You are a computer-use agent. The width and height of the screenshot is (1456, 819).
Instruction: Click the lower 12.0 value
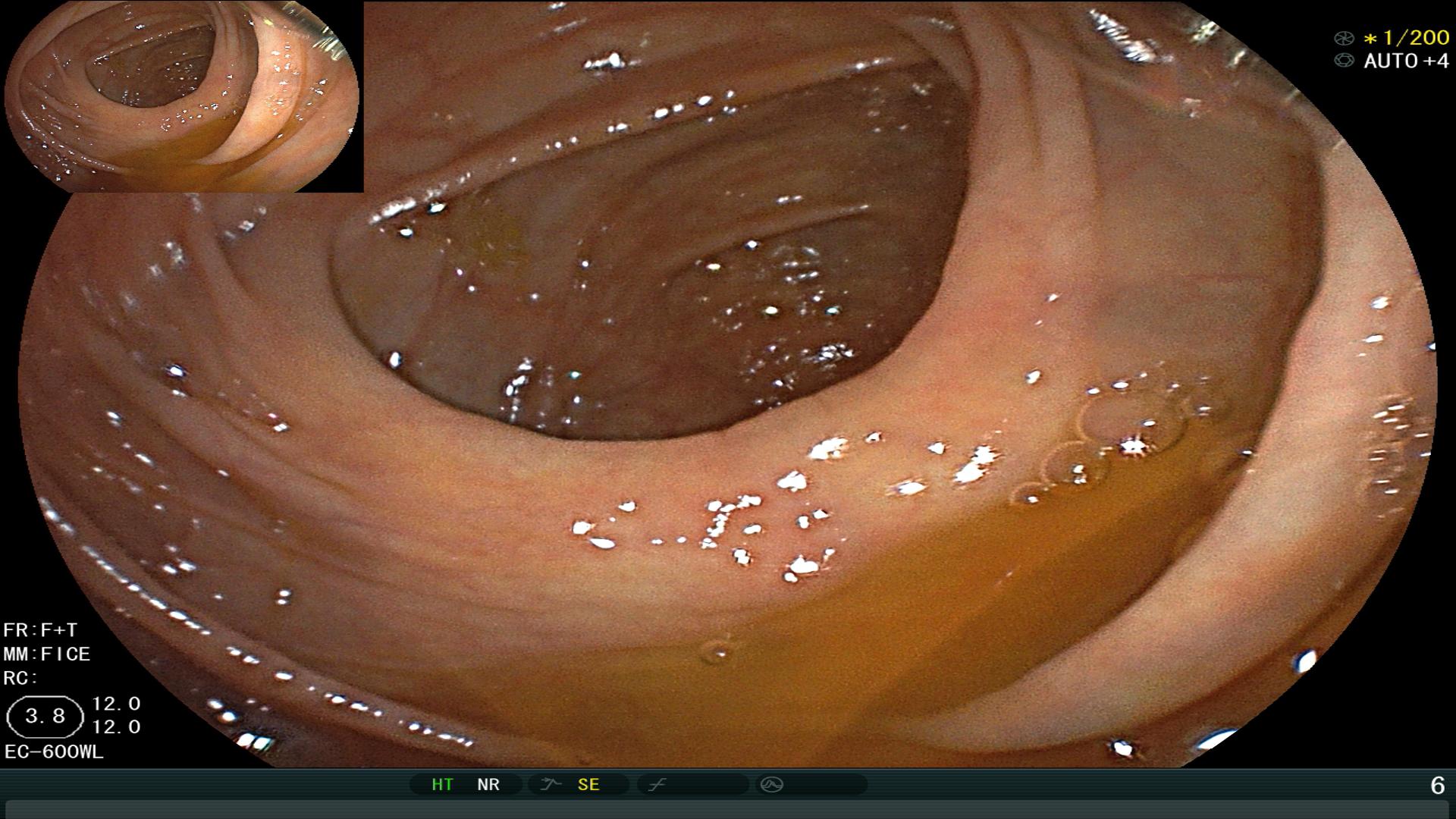pyautogui.click(x=116, y=727)
